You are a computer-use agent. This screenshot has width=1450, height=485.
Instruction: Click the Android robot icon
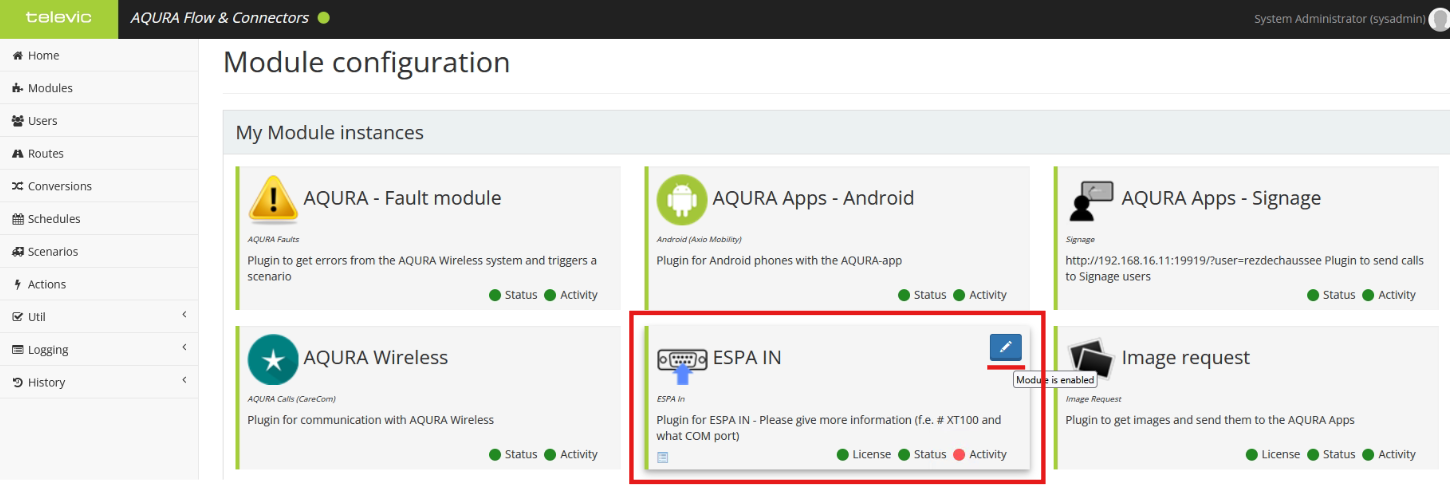[x=681, y=199]
